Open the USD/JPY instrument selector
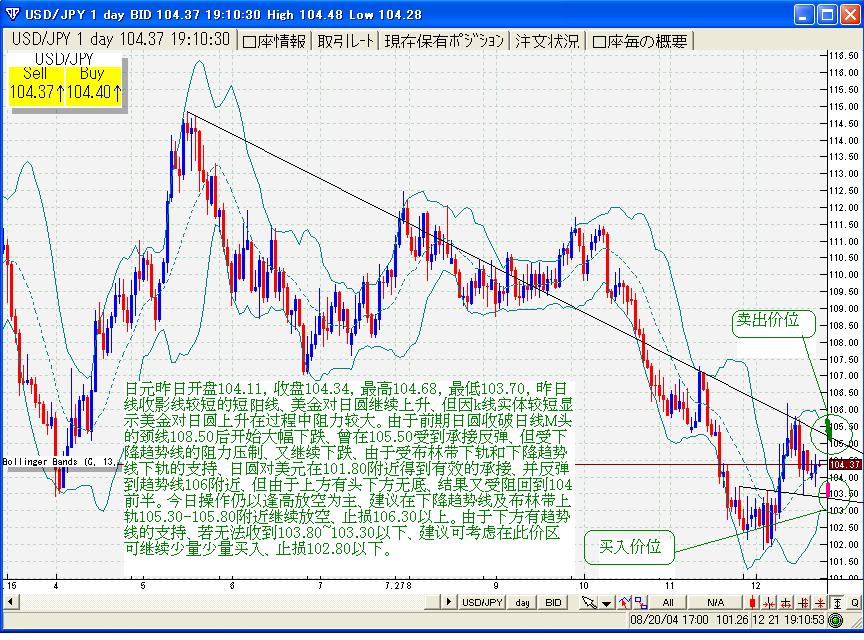The image size is (864, 640). [482, 603]
